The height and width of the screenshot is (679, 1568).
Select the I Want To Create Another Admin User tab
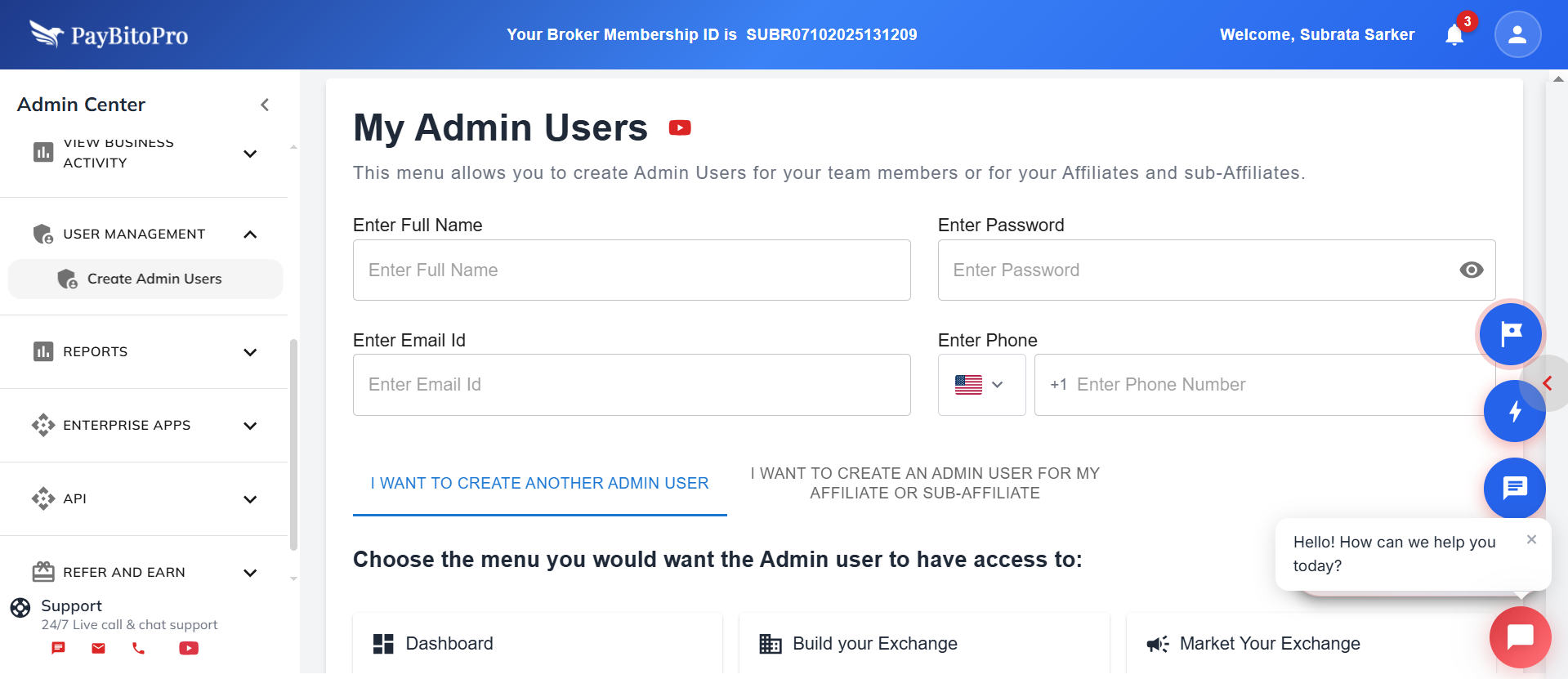pos(539,484)
